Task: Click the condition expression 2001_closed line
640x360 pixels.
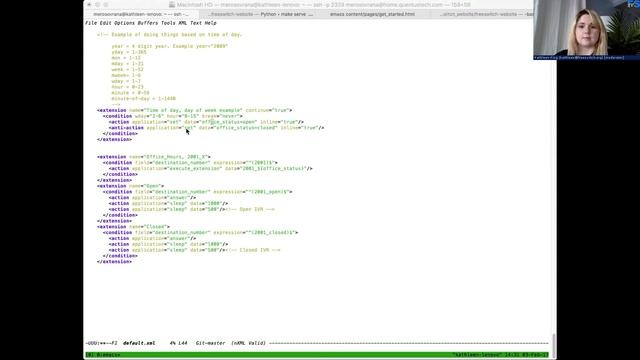Action: 200,233
